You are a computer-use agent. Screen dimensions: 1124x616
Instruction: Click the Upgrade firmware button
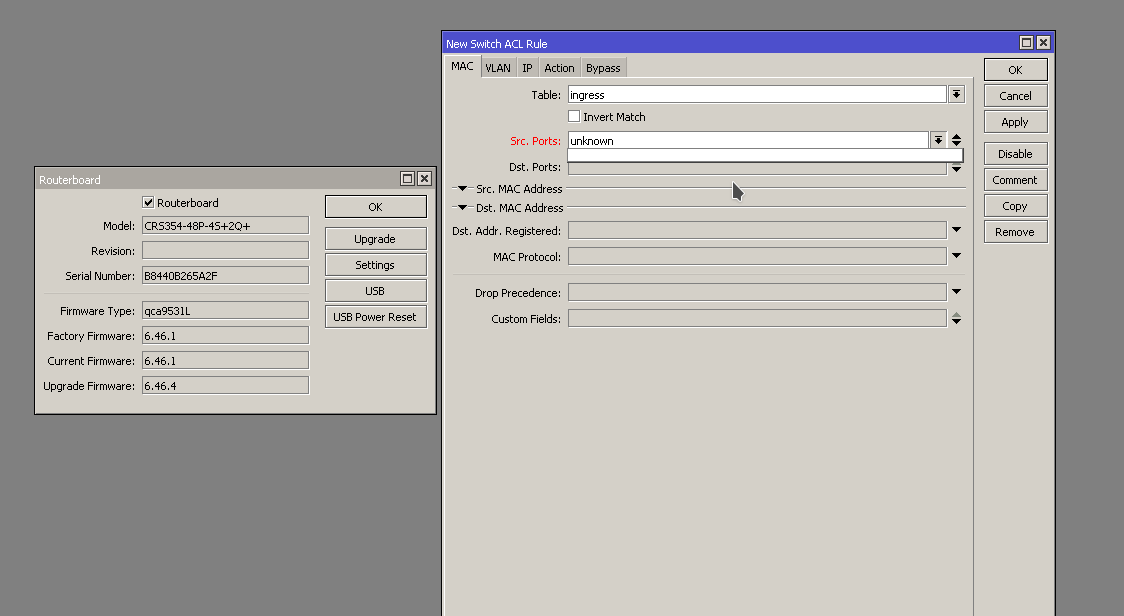point(376,239)
